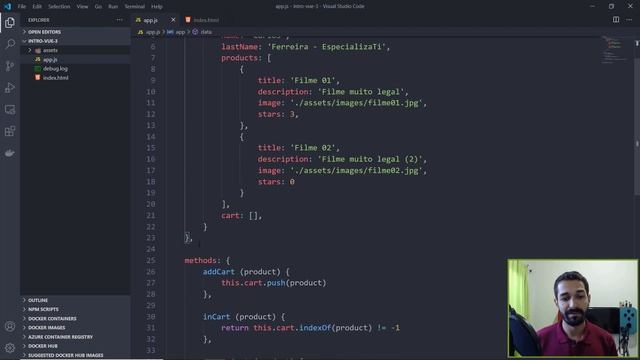Open the Accounts menu icon
Screen dimensions: 640x360
click(x=10, y=326)
